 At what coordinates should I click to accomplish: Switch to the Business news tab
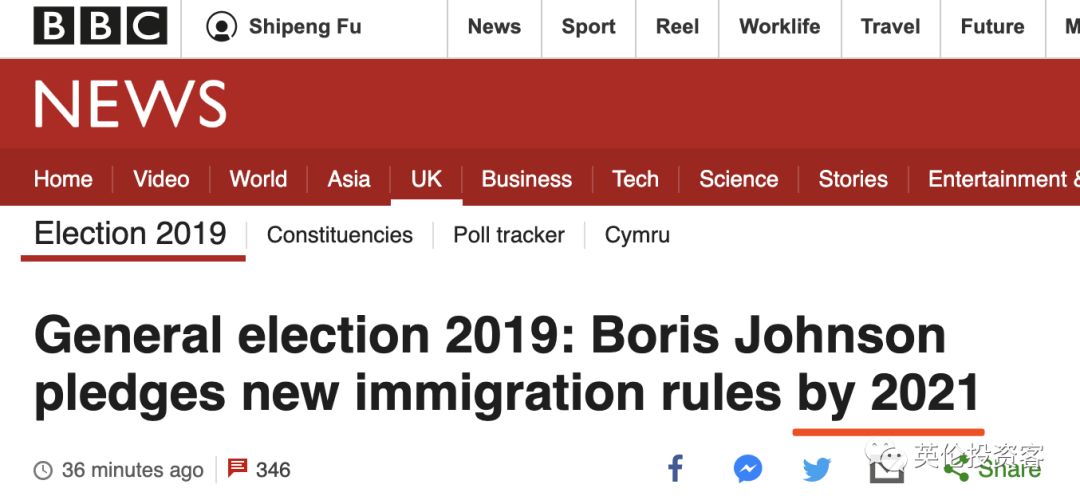(x=526, y=179)
